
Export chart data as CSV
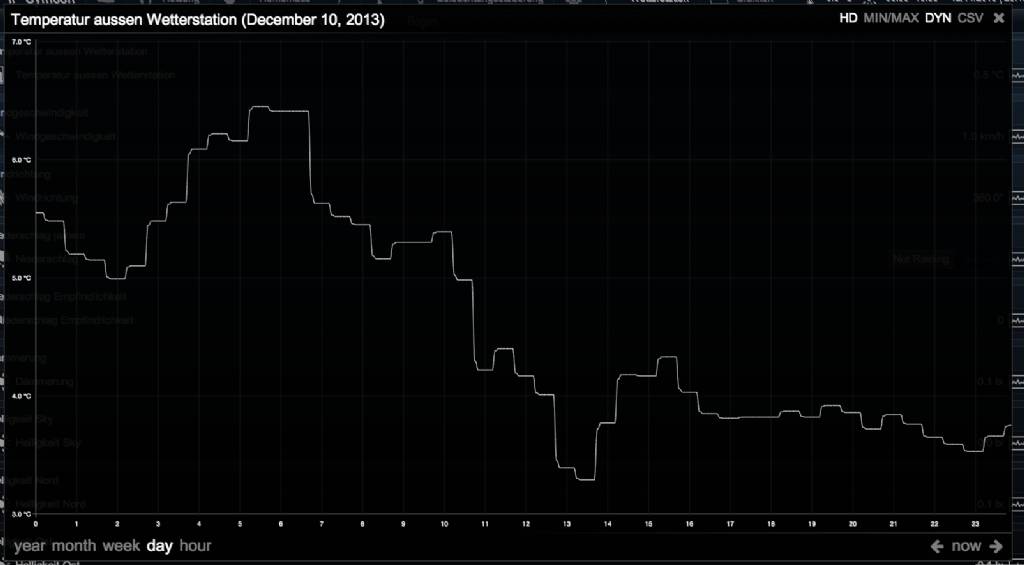point(970,18)
